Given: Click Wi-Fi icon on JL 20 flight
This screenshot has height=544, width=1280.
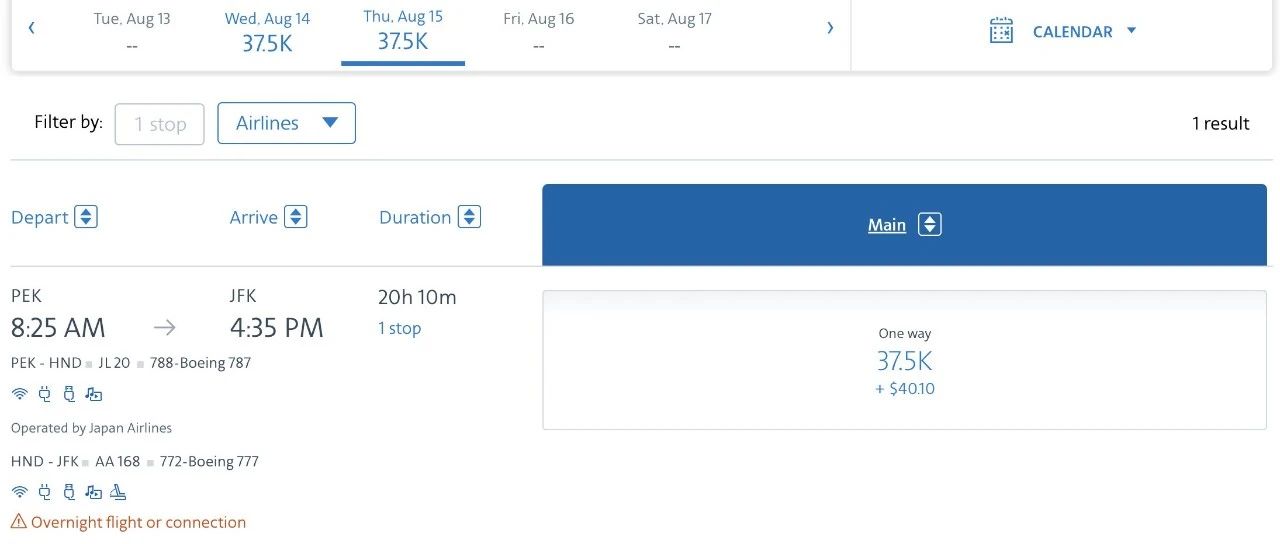Looking at the screenshot, I should point(19,394).
